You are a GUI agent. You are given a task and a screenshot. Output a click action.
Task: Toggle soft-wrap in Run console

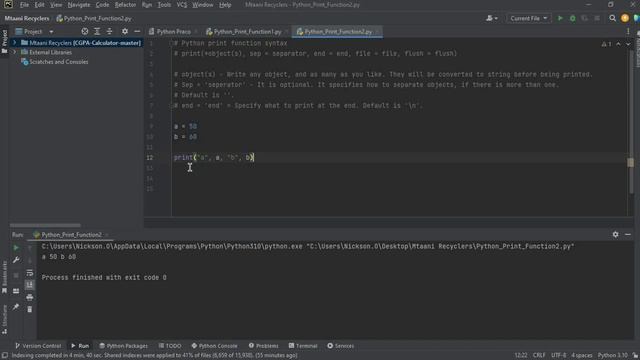[30, 273]
